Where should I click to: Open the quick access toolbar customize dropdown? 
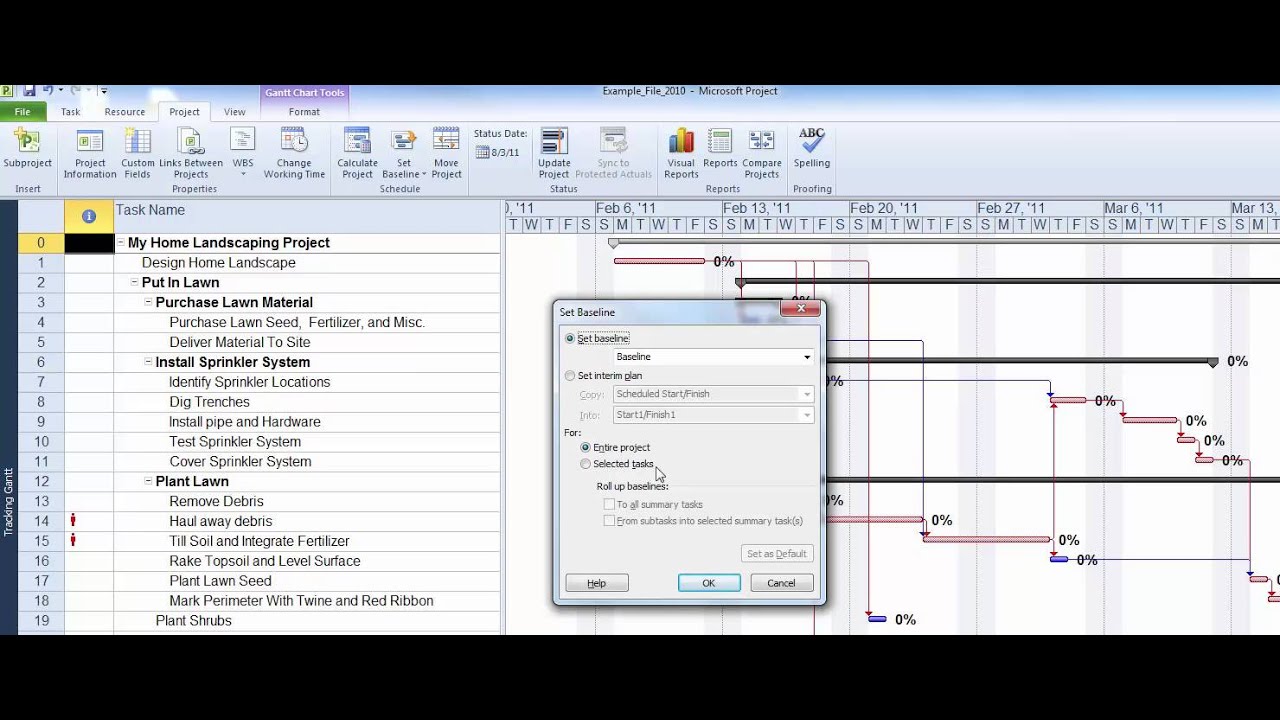[x=103, y=91]
